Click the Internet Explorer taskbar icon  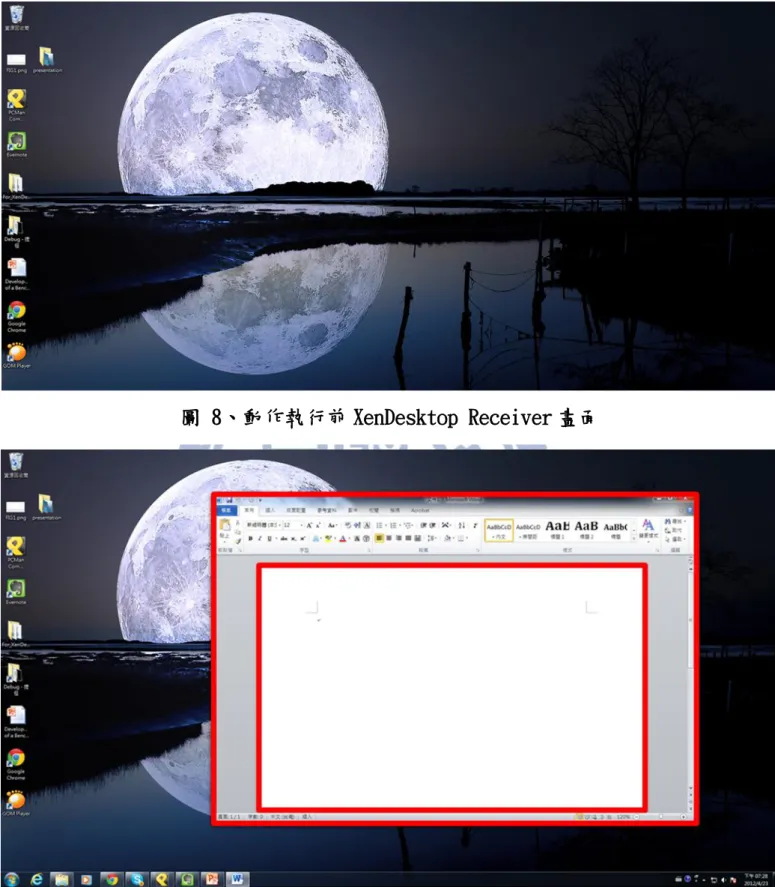[x=37, y=879]
